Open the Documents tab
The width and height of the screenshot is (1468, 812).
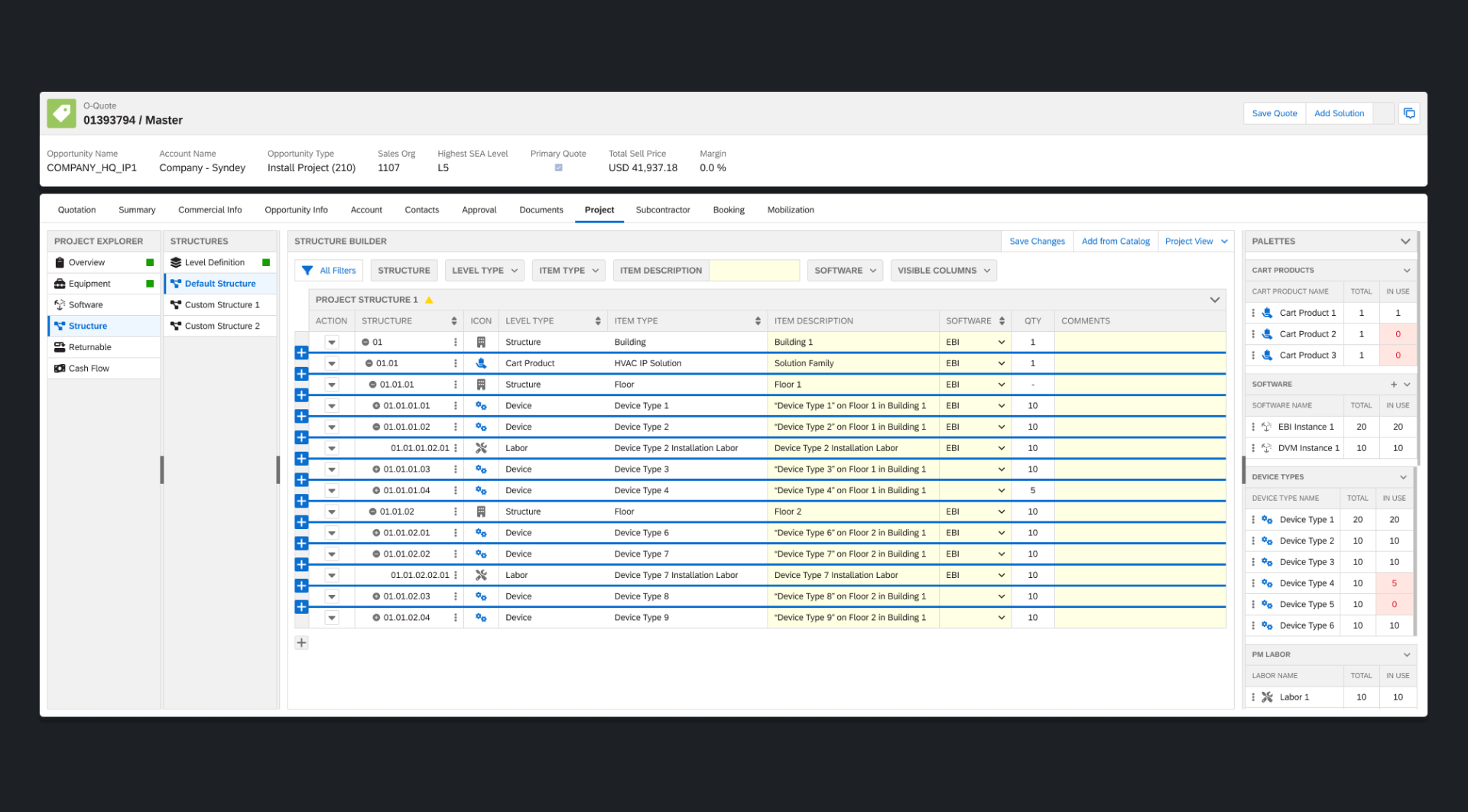[x=541, y=210]
